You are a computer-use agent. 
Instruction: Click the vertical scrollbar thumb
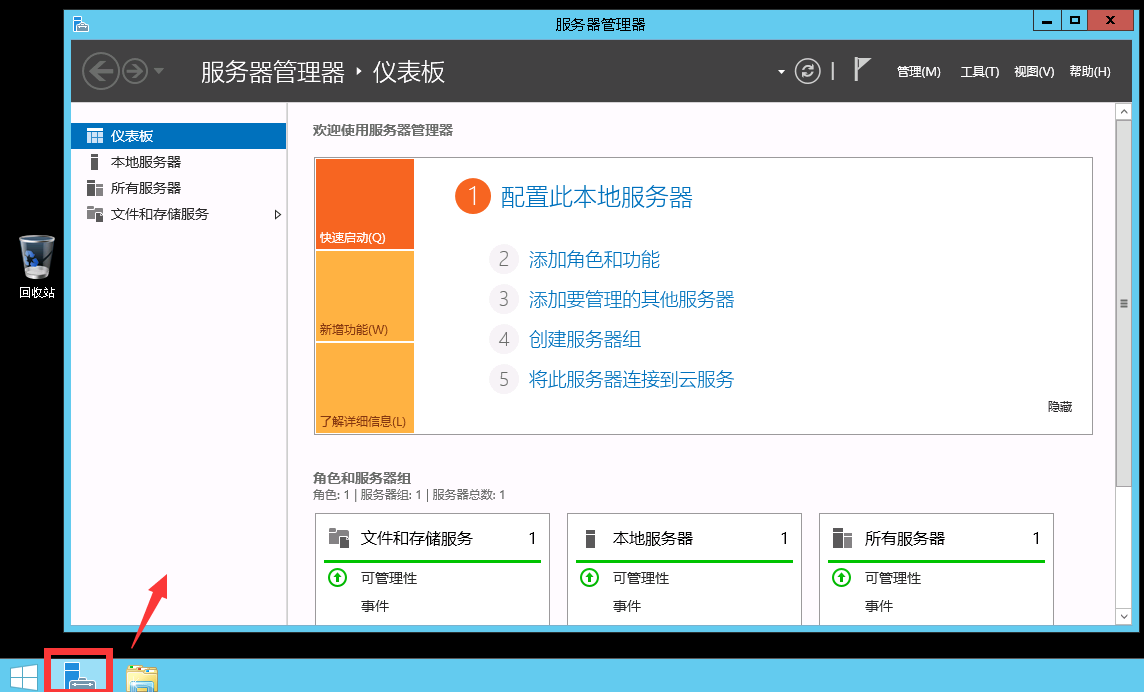click(1124, 304)
